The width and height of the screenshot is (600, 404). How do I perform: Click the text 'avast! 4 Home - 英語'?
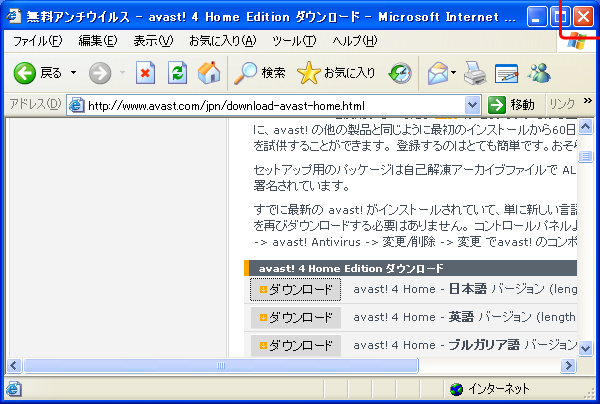point(414,317)
